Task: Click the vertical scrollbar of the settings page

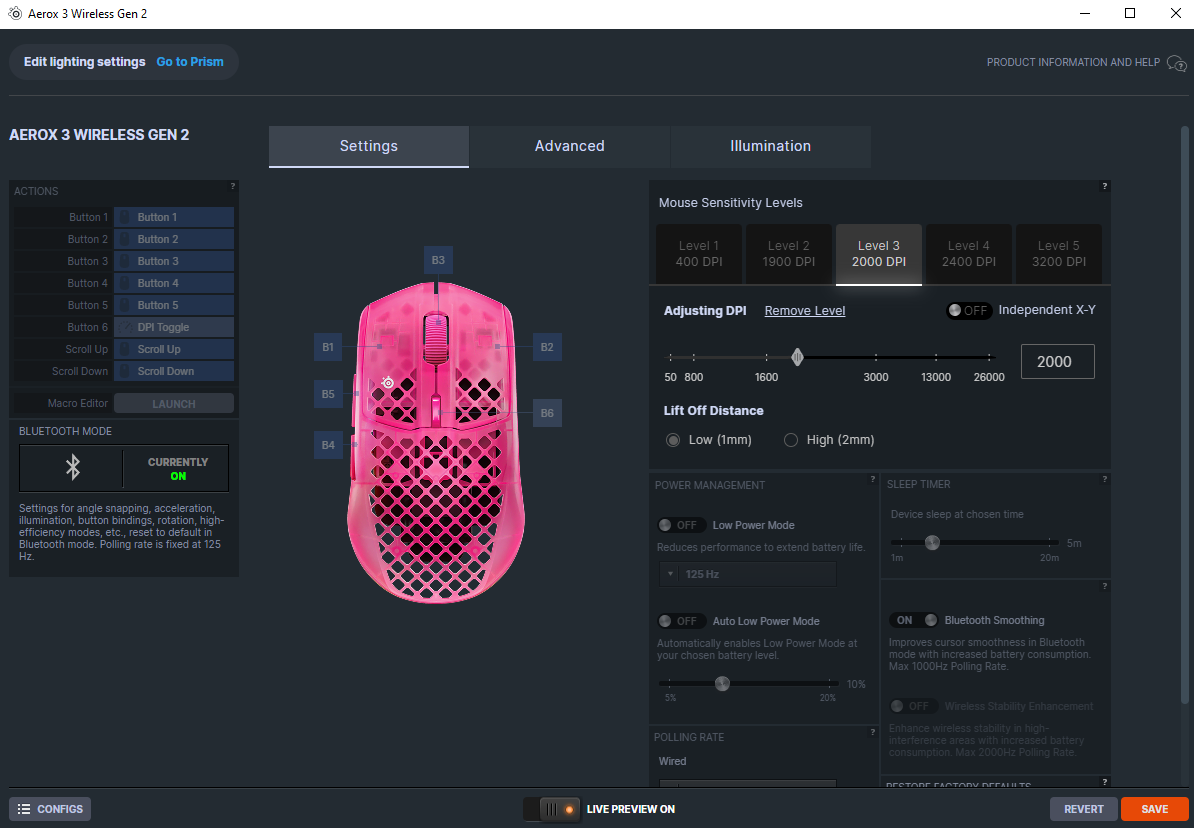Action: pos(1185,415)
